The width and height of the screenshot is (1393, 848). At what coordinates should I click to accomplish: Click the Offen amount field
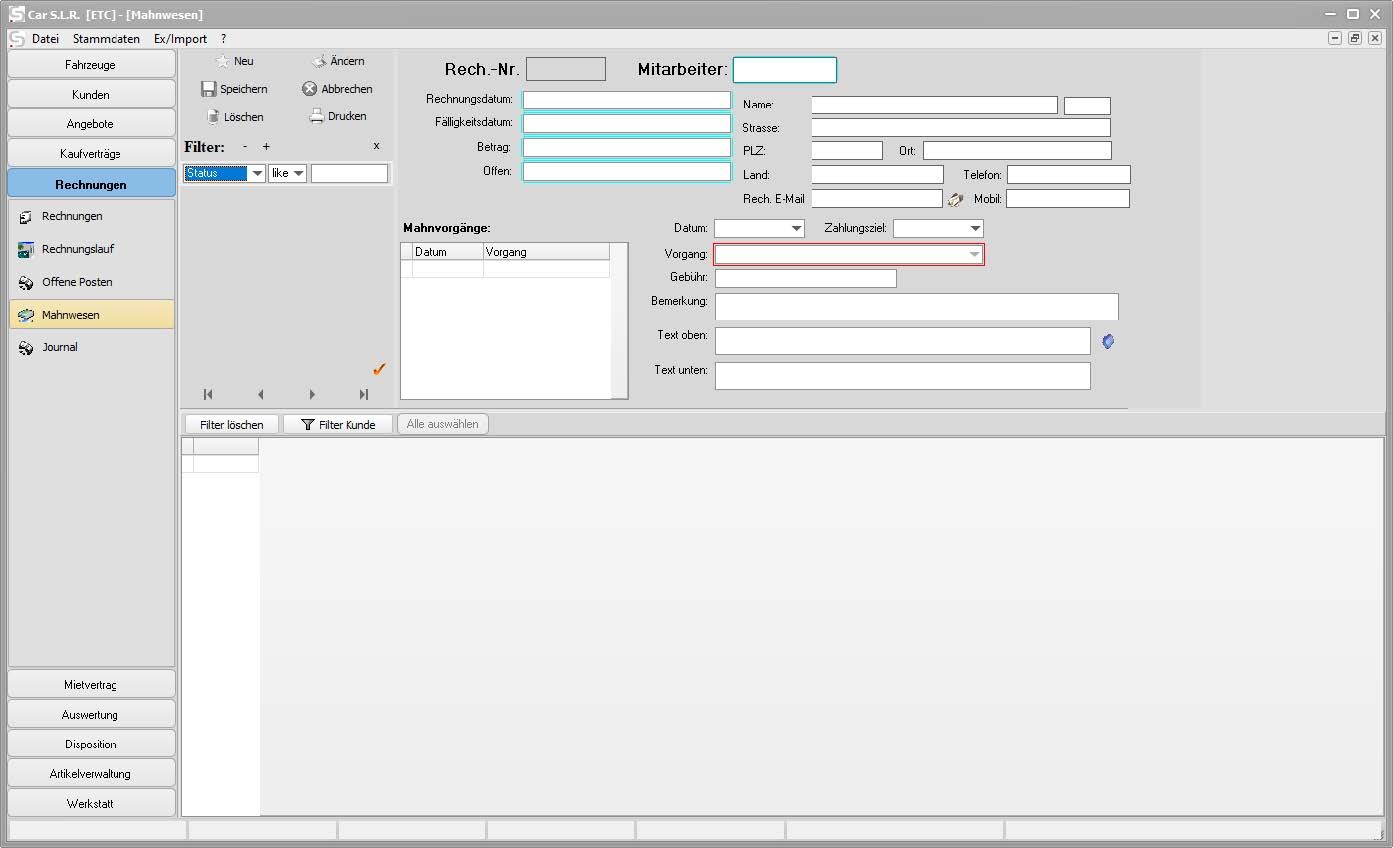tap(627, 171)
